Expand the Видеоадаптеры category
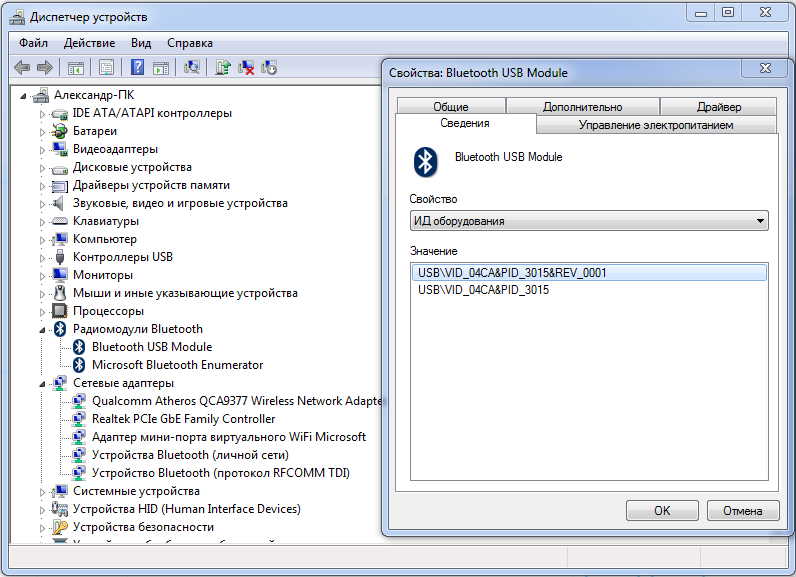The image size is (796, 577). (x=43, y=150)
